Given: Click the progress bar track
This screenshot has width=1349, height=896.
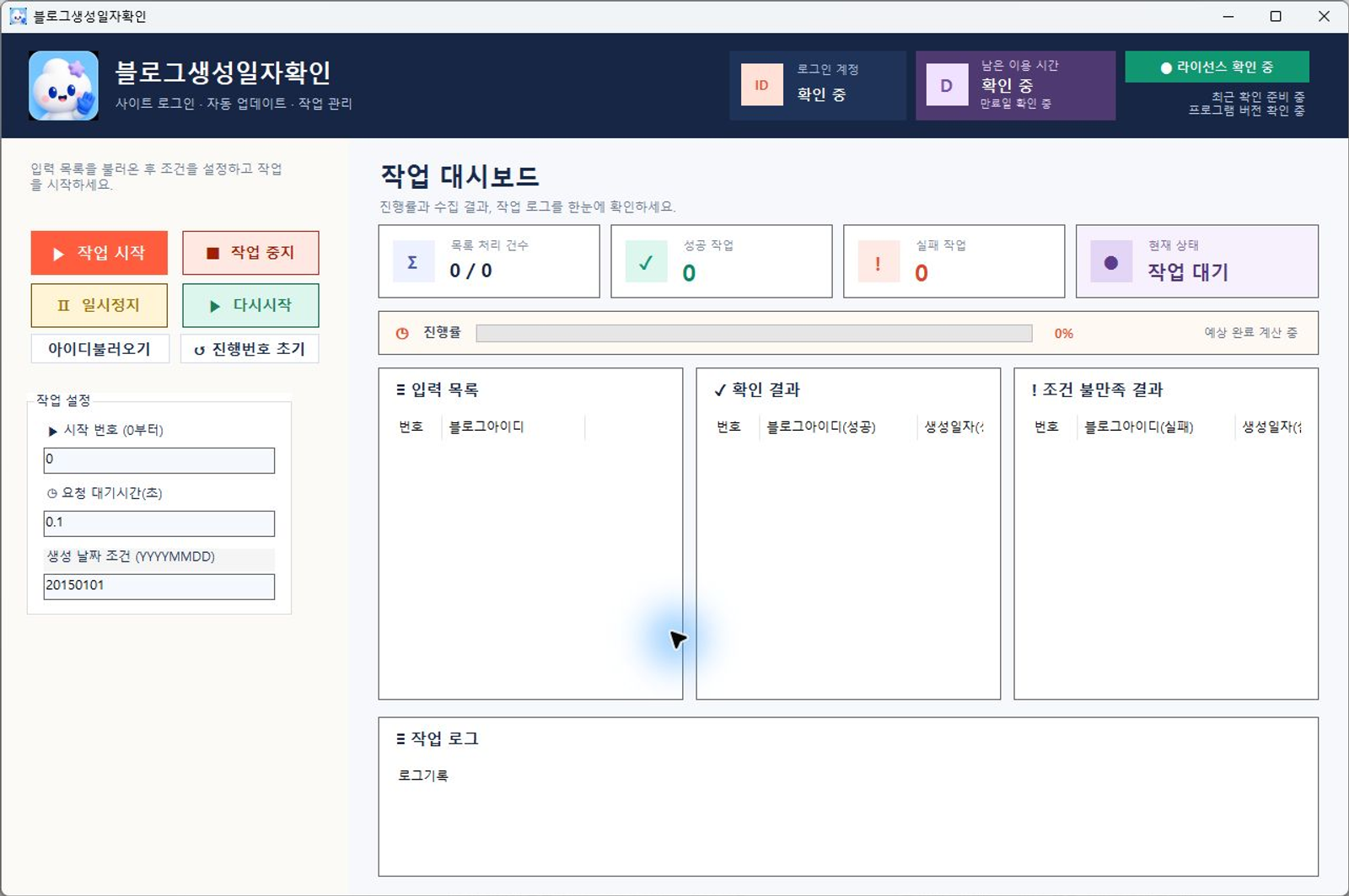Looking at the screenshot, I should tap(754, 333).
